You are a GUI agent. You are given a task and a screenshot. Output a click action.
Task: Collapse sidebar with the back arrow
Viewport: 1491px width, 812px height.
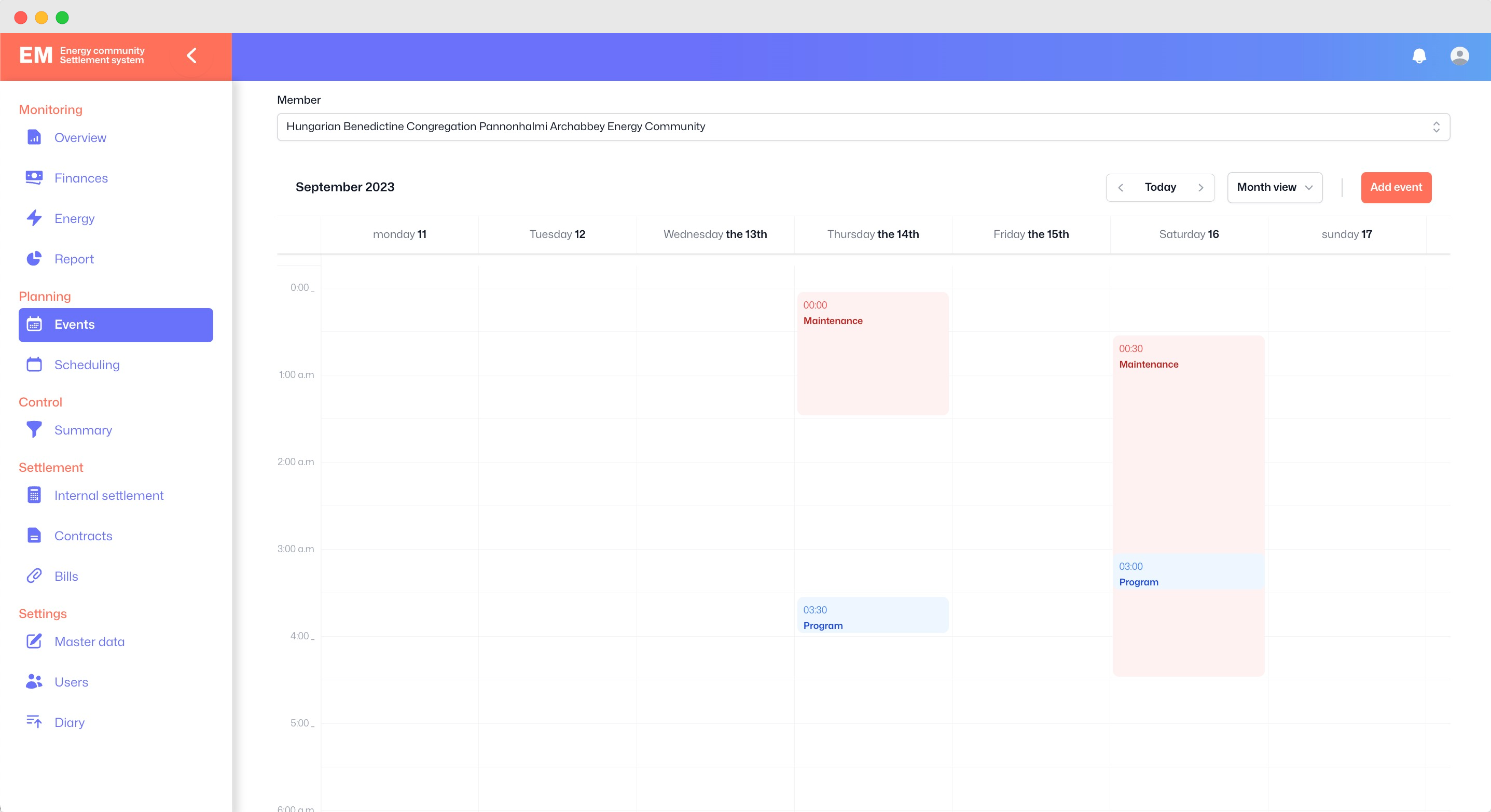[x=191, y=56]
